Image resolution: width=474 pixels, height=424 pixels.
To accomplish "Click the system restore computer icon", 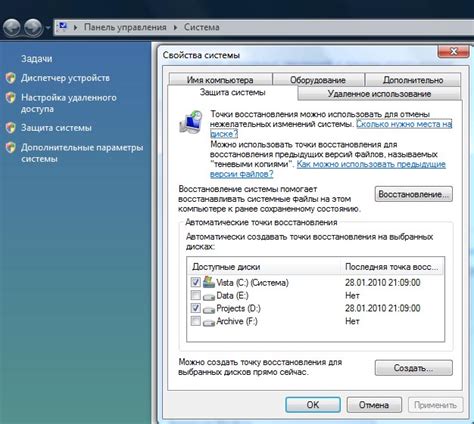I will point(191,122).
